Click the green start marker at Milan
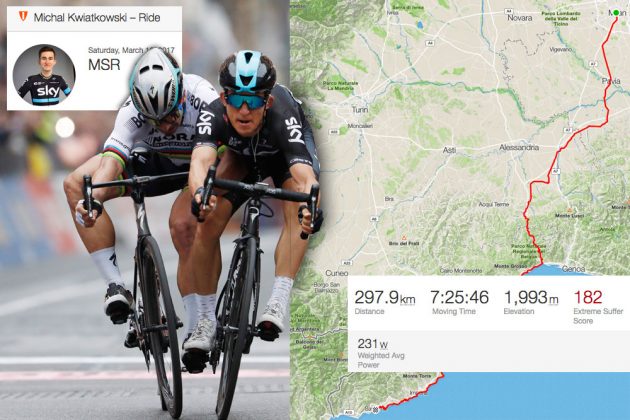The width and height of the screenshot is (630, 420). (616, 13)
